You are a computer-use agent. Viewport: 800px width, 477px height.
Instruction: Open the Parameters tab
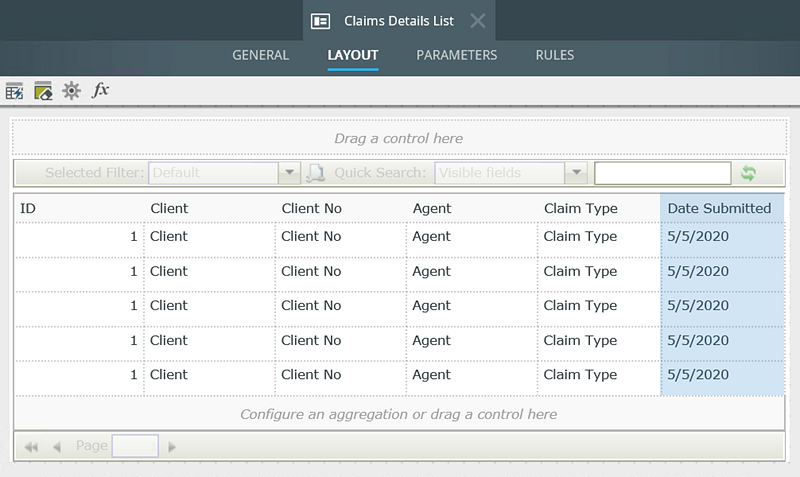point(456,55)
